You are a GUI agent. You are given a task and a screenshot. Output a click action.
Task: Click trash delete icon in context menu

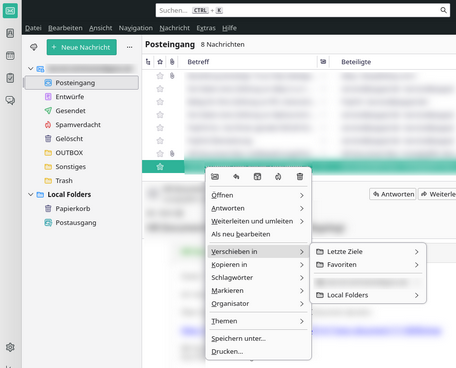point(300,177)
